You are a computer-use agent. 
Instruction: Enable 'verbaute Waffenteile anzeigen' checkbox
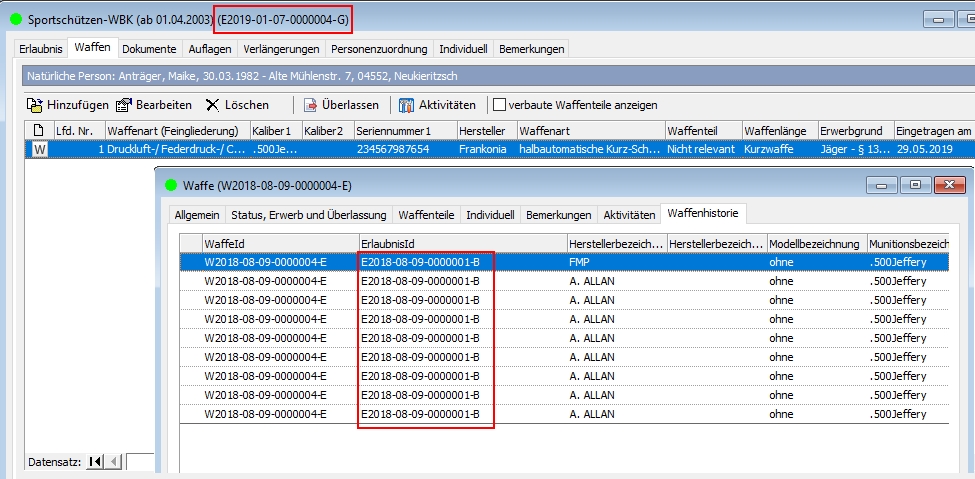click(x=498, y=105)
